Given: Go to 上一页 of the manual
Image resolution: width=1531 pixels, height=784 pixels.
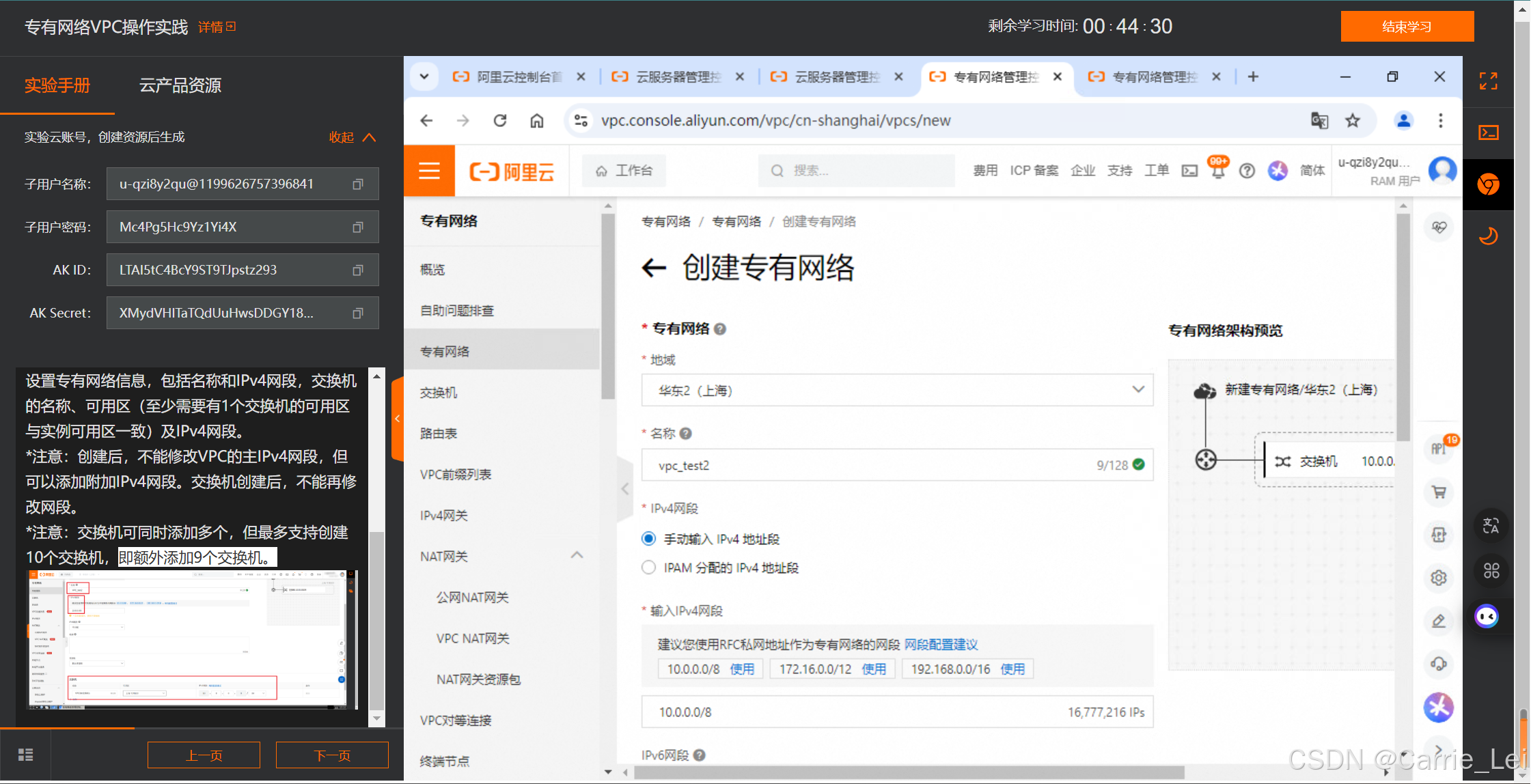Looking at the screenshot, I should (x=204, y=755).
